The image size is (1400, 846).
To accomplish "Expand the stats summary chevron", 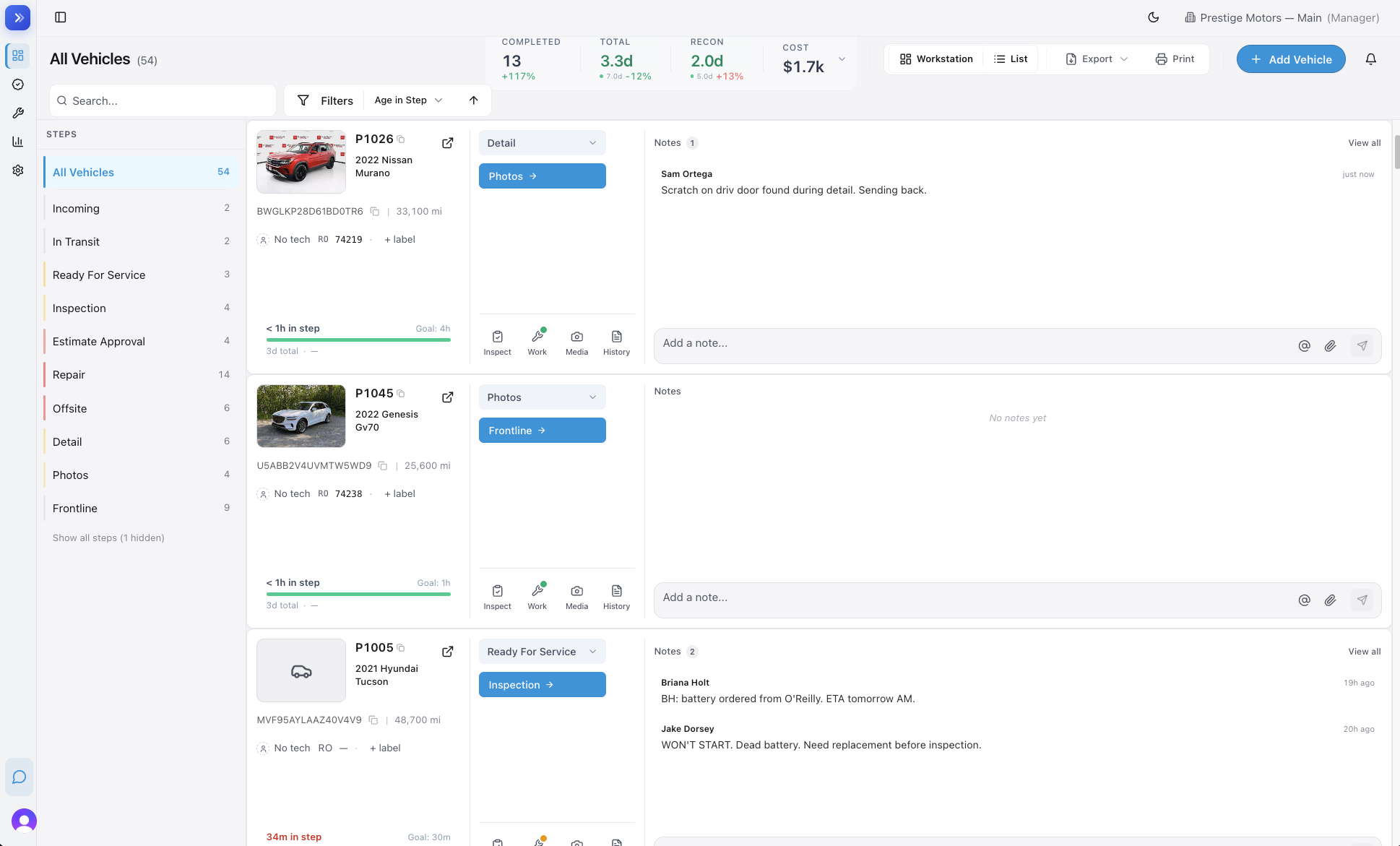I will [x=842, y=59].
